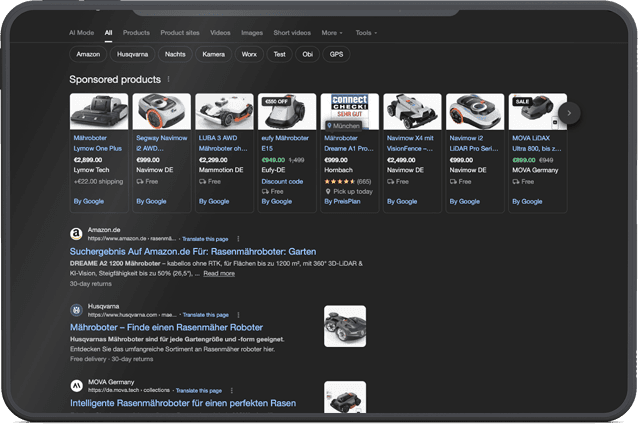Click By PreisPlan on Dreame card
Viewport: 638px width, 424px height.
[x=342, y=201]
